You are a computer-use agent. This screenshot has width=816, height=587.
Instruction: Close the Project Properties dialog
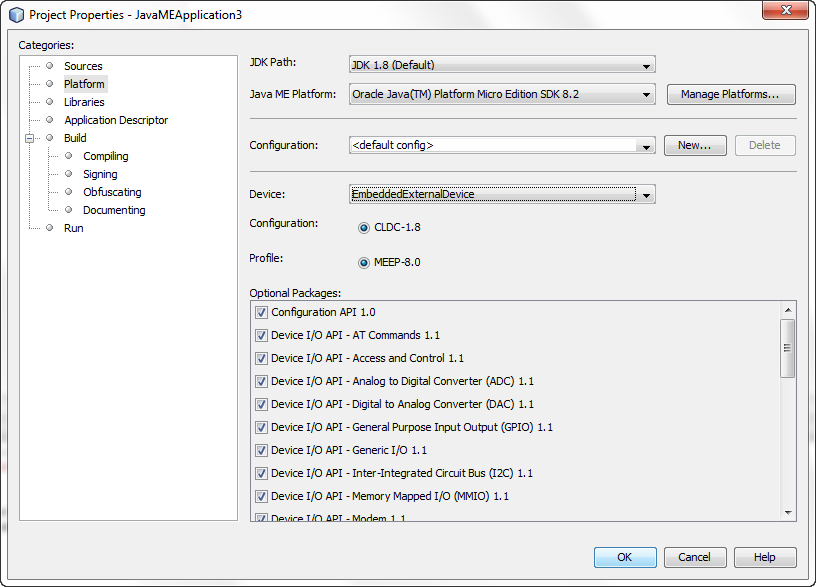click(x=786, y=10)
